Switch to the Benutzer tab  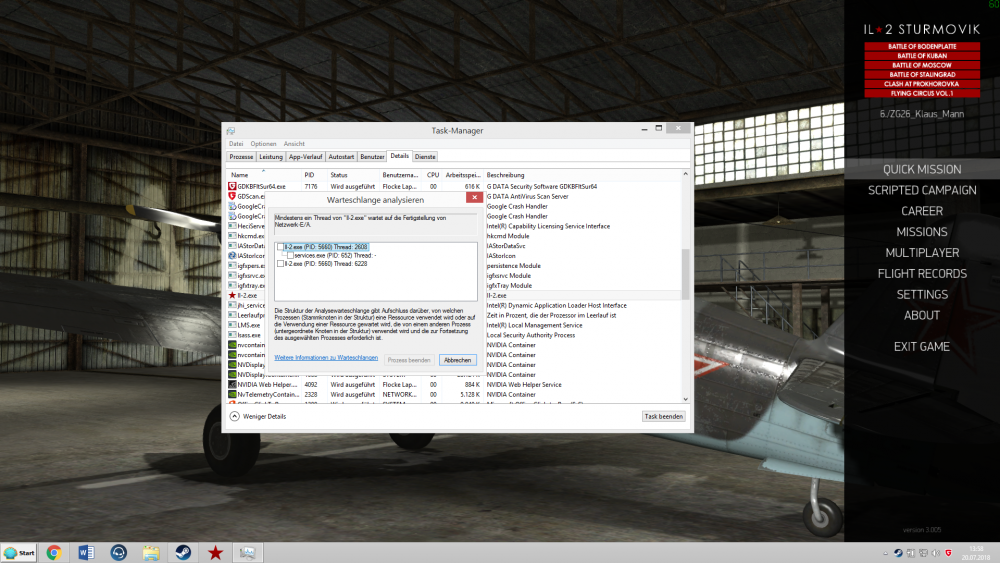point(372,157)
